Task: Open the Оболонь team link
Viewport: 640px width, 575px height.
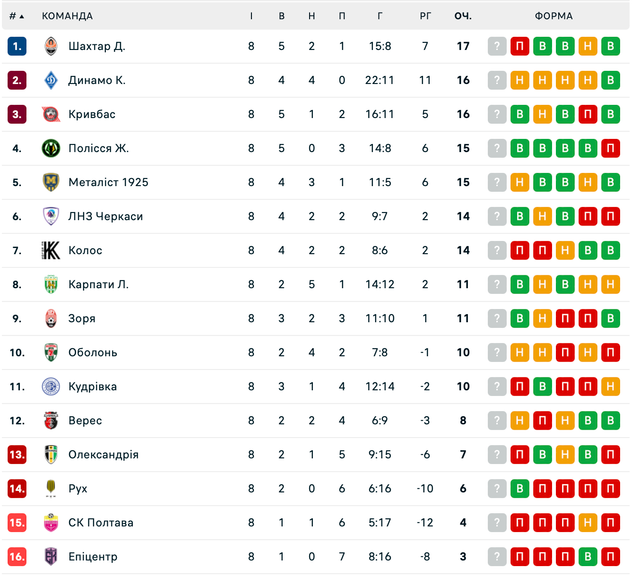Action: (92, 352)
